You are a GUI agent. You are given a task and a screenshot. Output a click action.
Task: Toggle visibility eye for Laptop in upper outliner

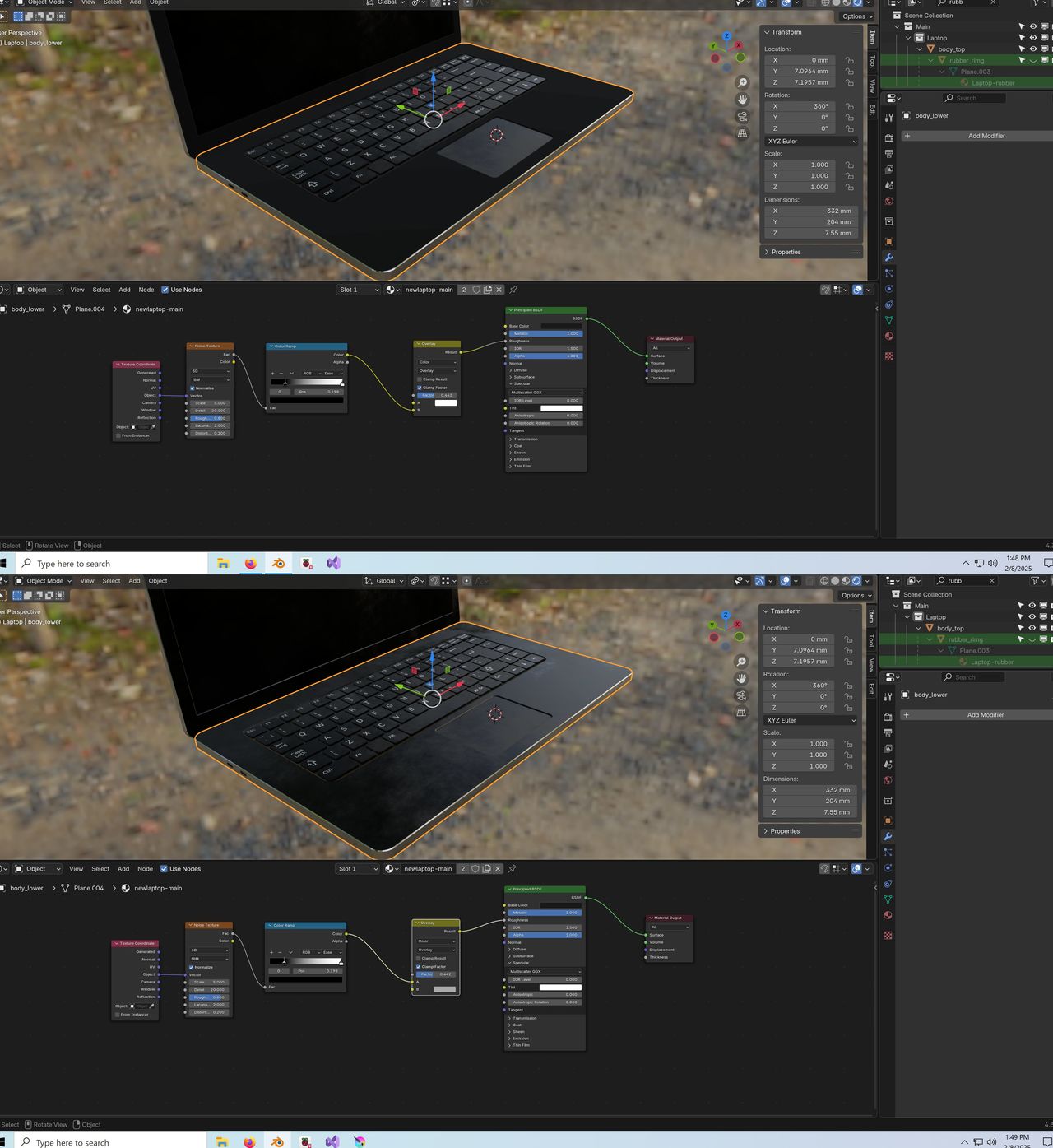1033,38
